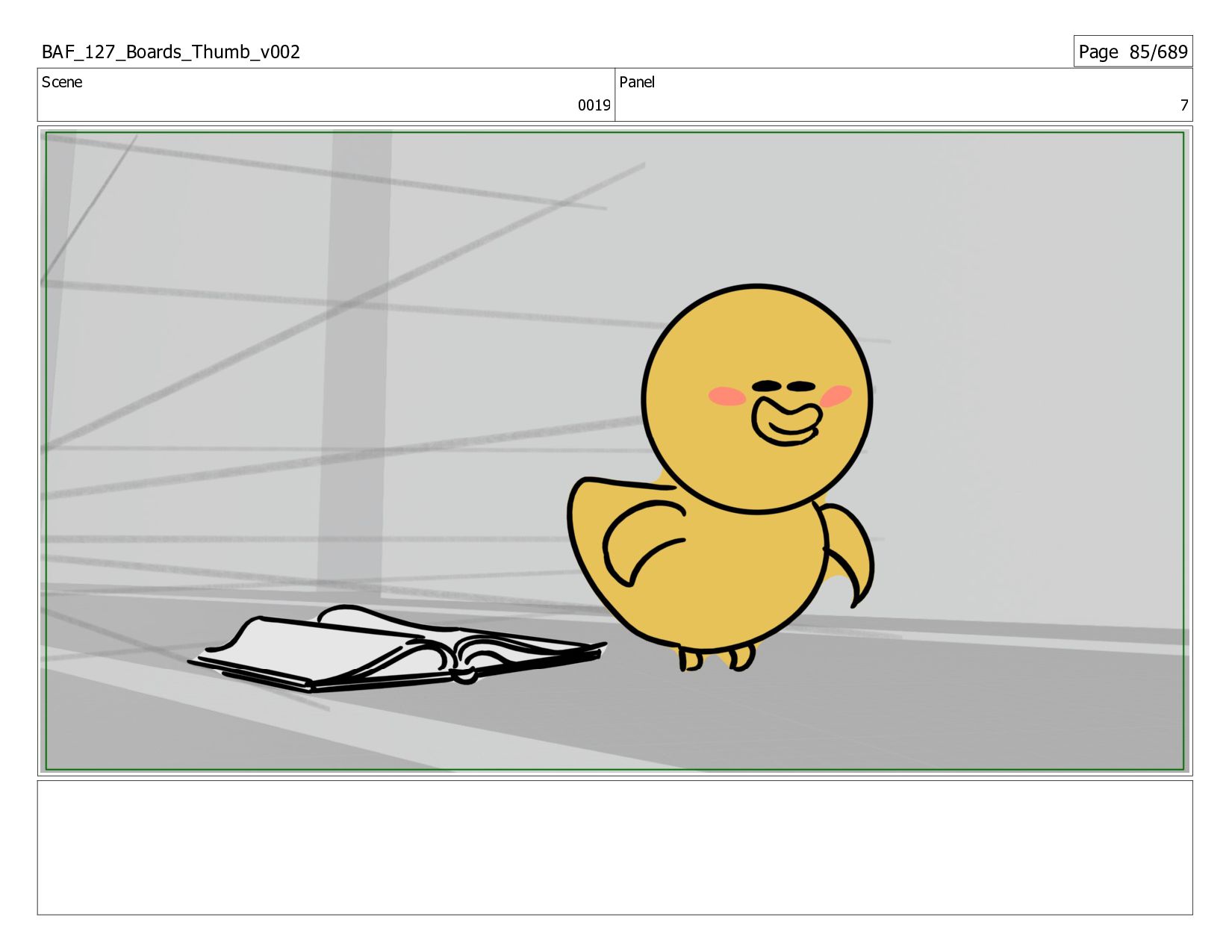This screenshot has height=952, width=1232.
Task: Click the yellow duck in the storyboard
Action: 721,478
